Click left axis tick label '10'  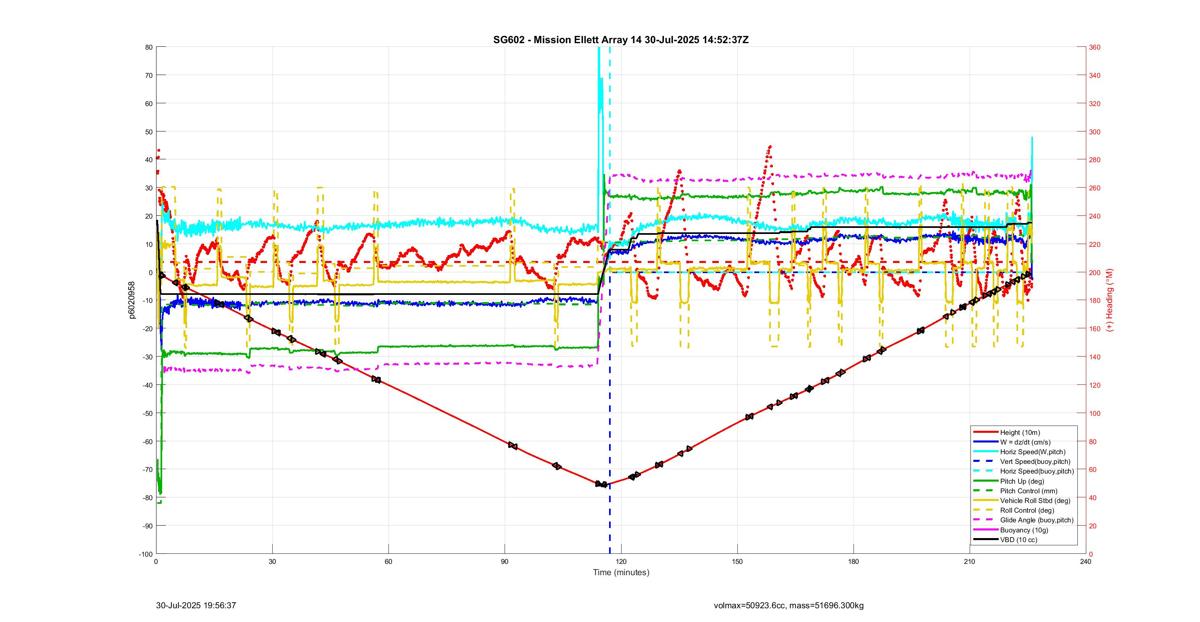coord(148,244)
